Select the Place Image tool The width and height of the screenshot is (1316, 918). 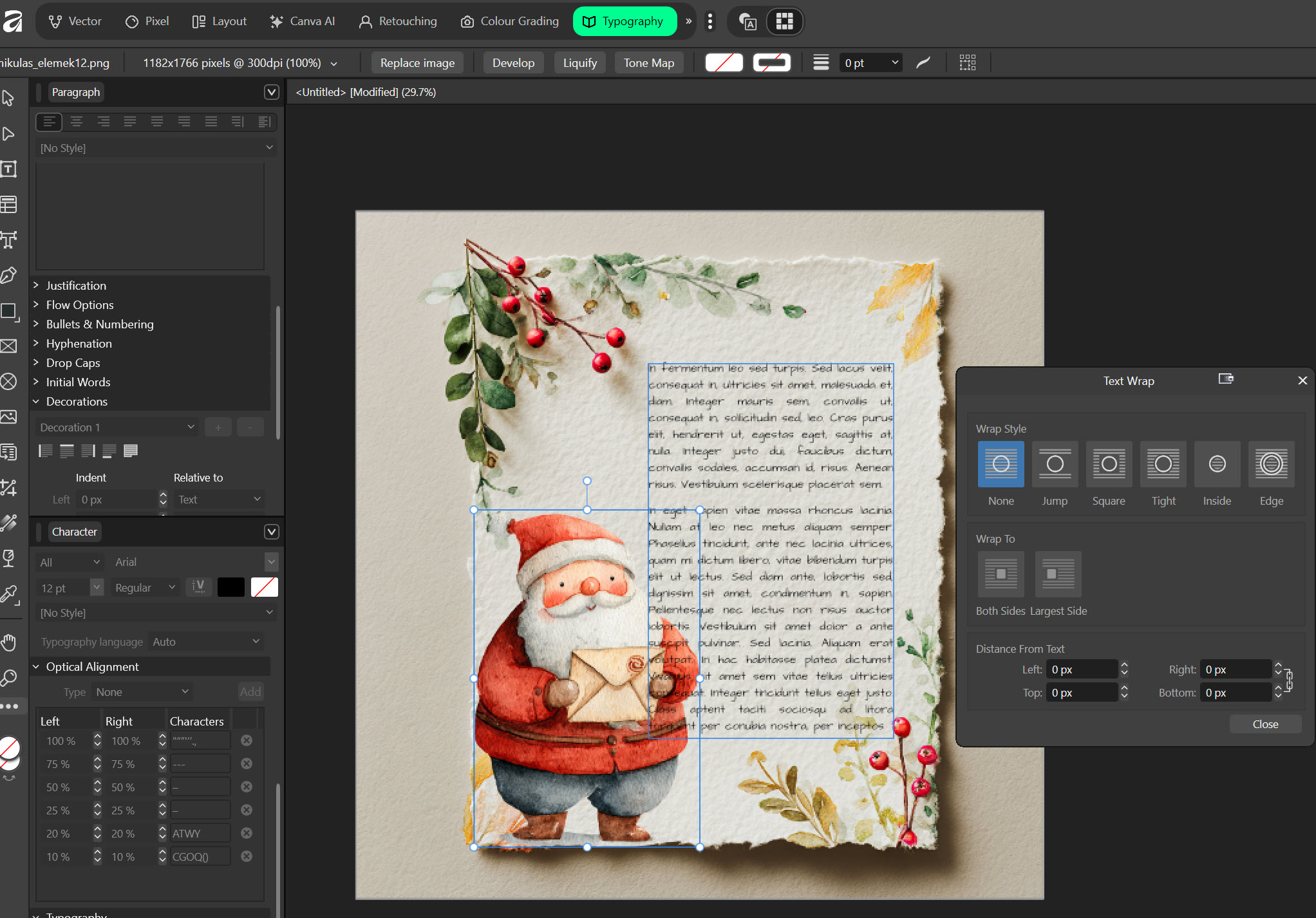pos(9,417)
